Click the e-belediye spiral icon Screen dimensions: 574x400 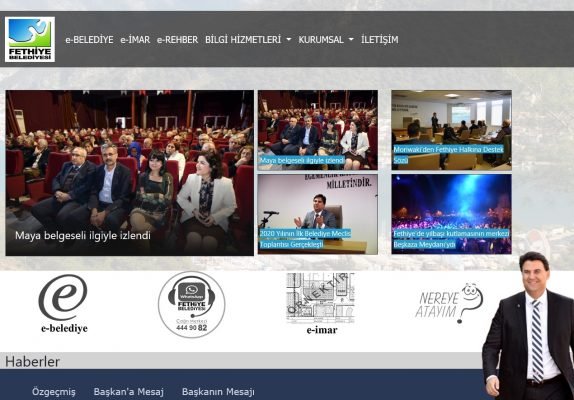63,297
